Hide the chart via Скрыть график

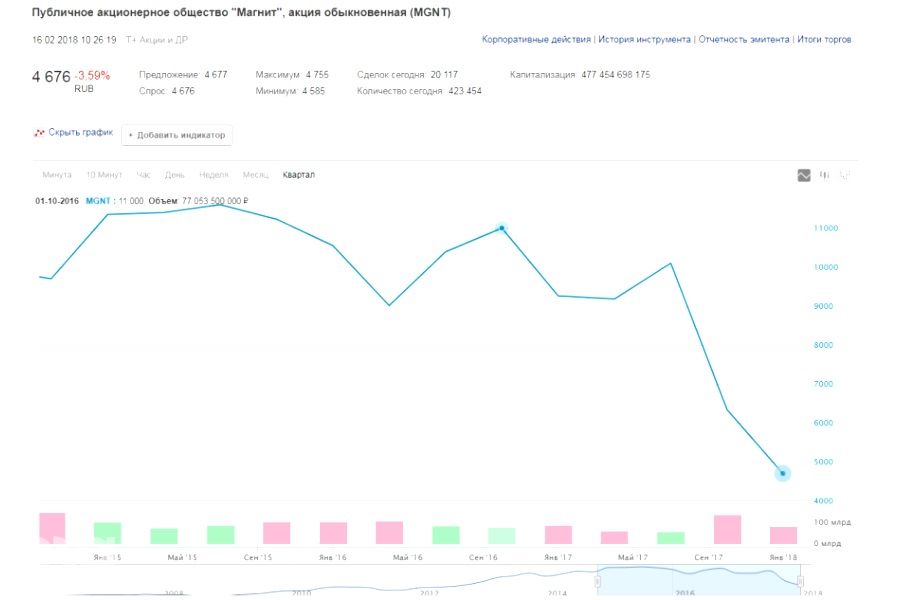pyautogui.click(x=80, y=133)
